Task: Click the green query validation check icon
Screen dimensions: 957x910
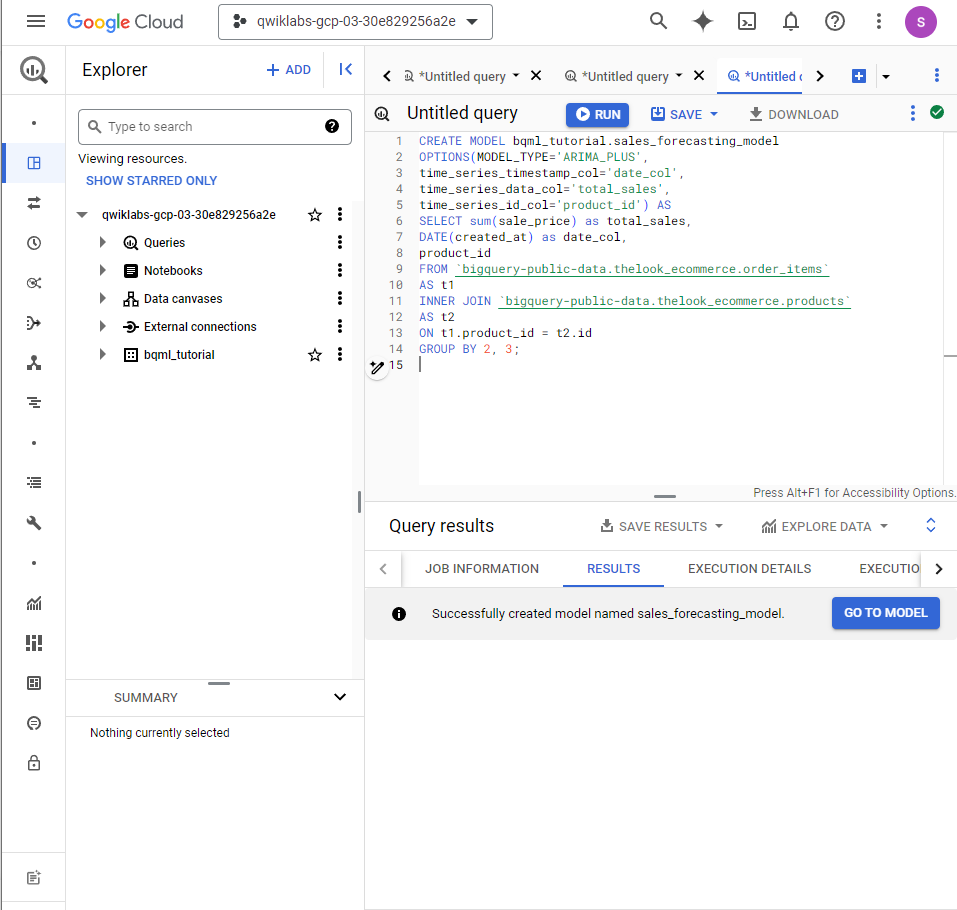Action: pos(937,112)
